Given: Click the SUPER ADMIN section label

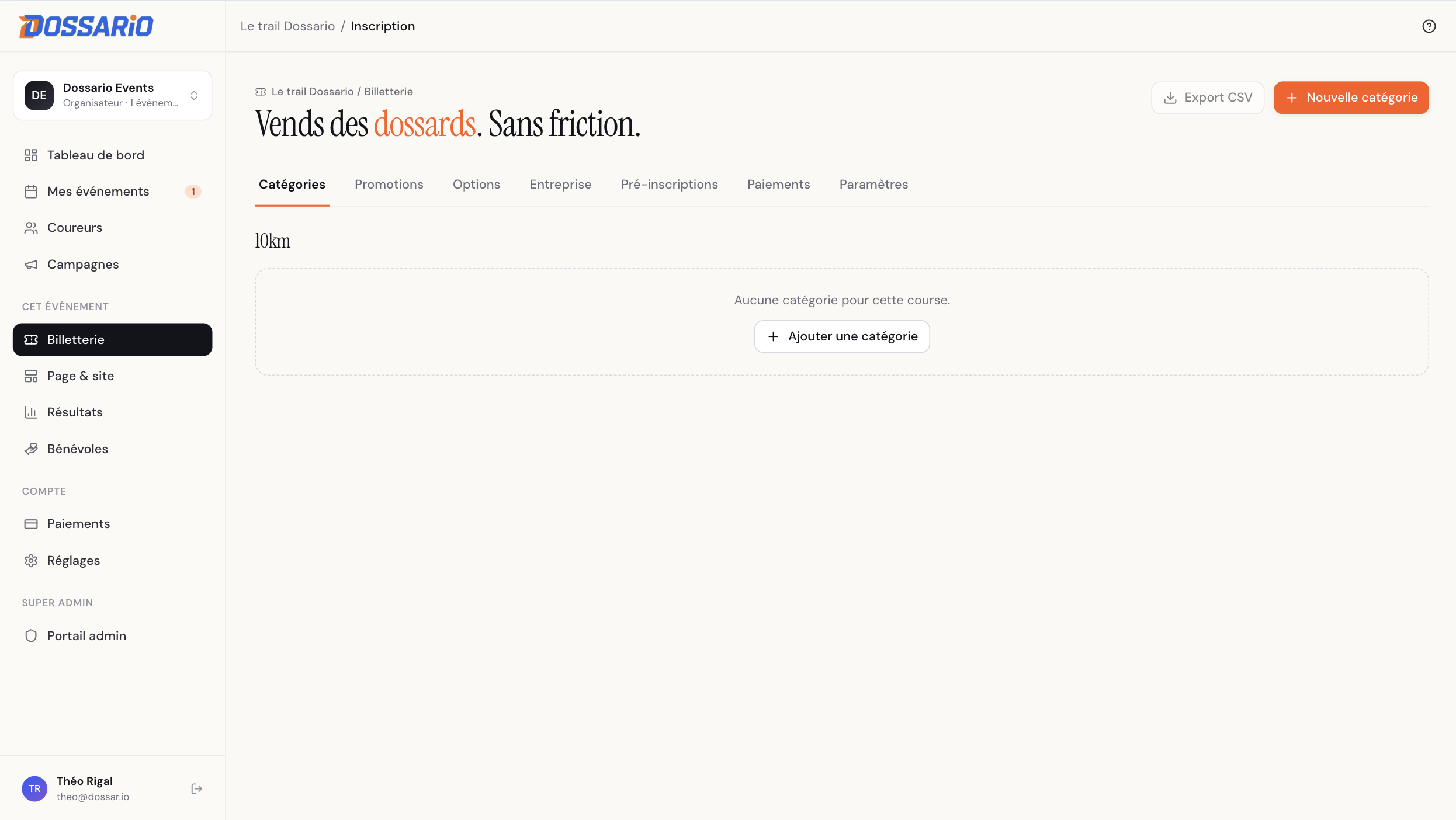Looking at the screenshot, I should [58, 603].
